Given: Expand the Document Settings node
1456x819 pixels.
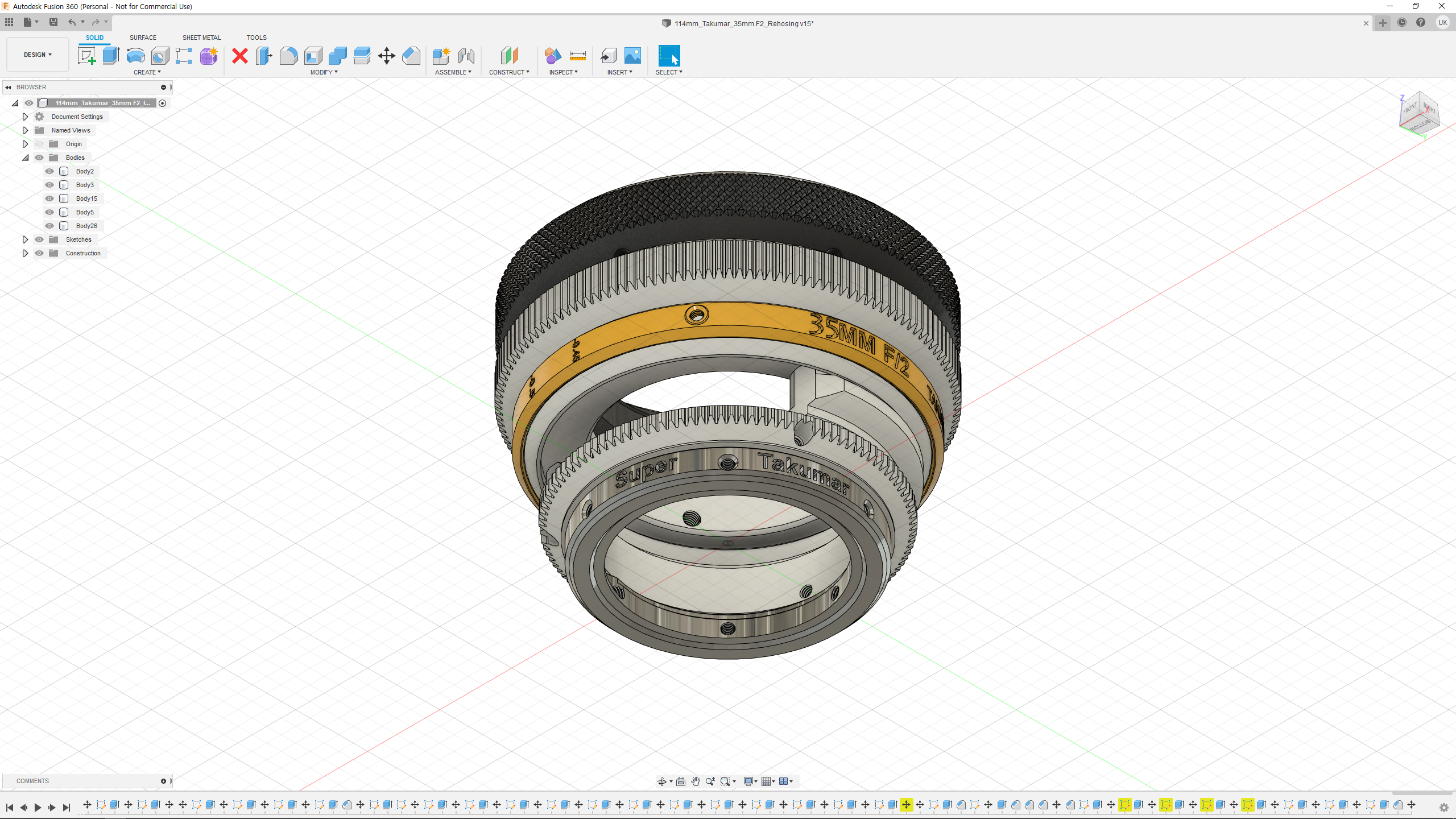Looking at the screenshot, I should tap(25, 117).
